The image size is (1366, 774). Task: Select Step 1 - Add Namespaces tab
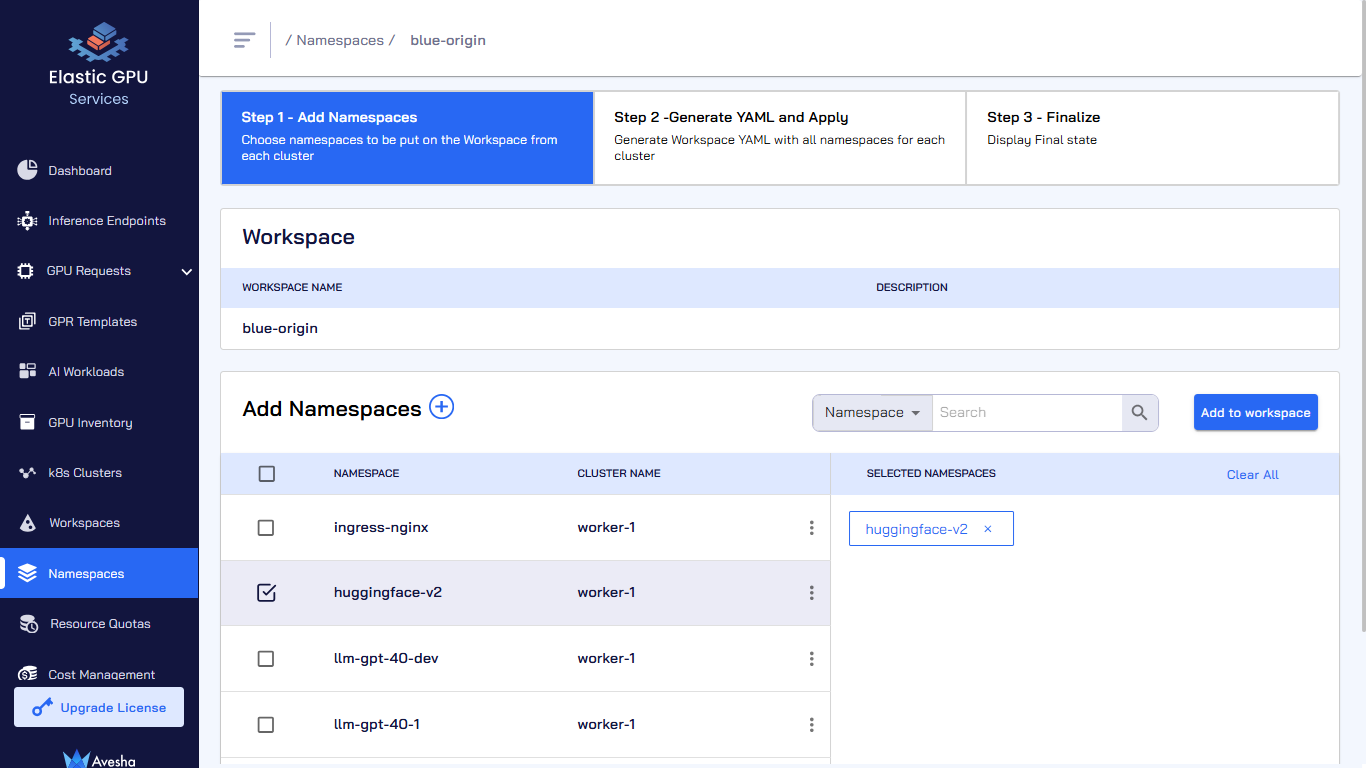pyautogui.click(x=407, y=138)
